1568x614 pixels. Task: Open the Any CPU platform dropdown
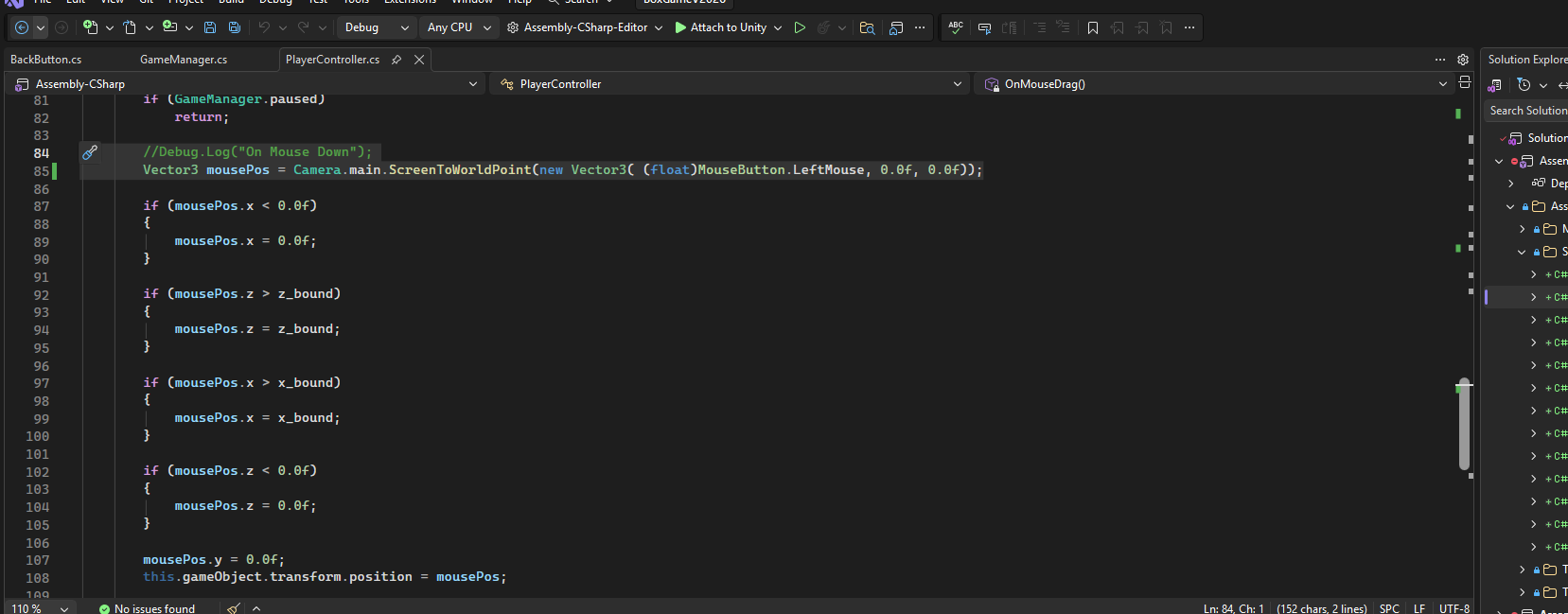[x=459, y=27]
